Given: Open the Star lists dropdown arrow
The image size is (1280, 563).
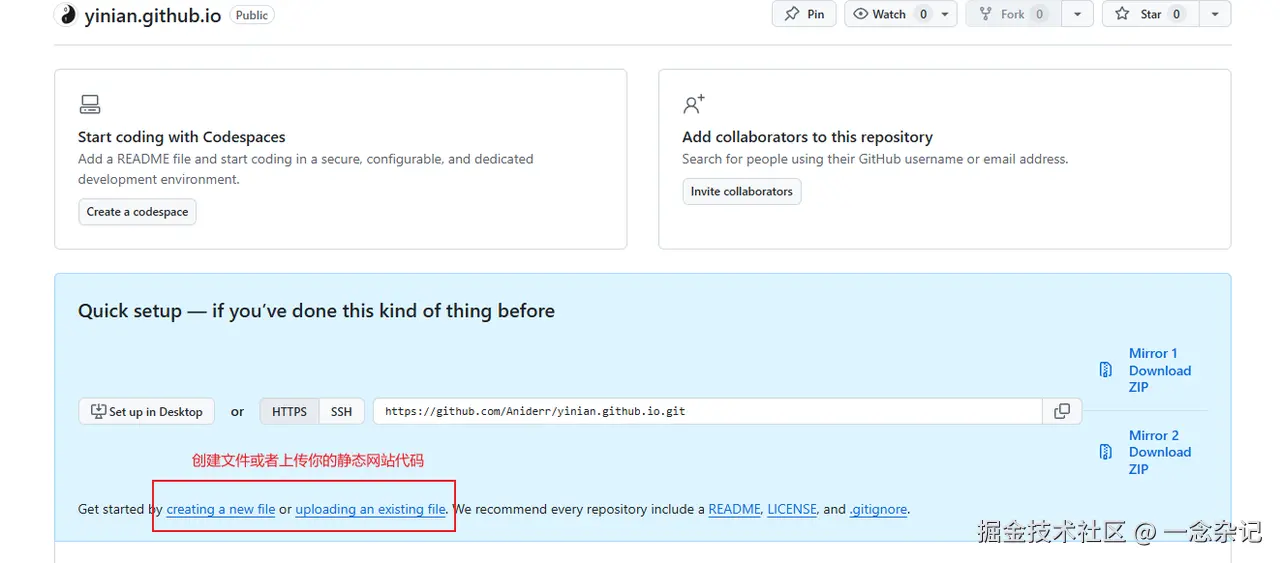Looking at the screenshot, I should click(x=1214, y=14).
